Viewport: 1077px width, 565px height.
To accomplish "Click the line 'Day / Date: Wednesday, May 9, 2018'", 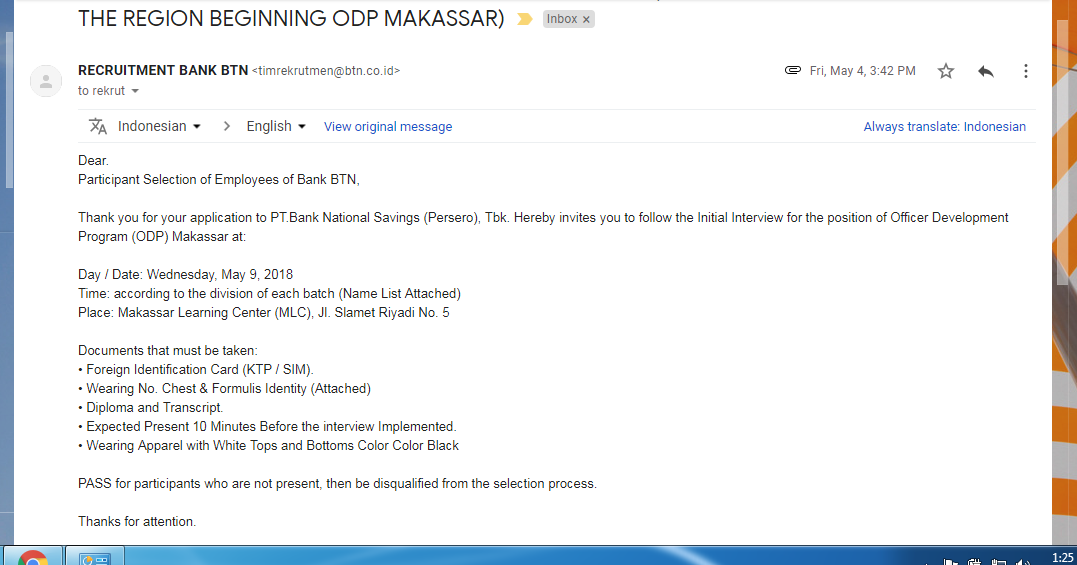I will coord(185,275).
